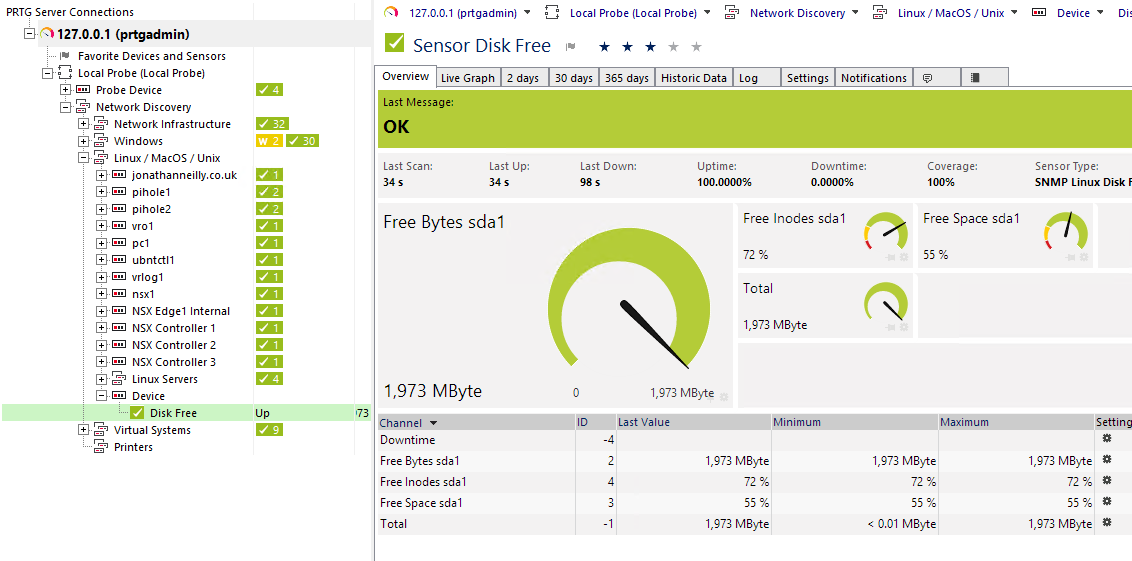
Task: Collapse the Device node
Action: point(102,396)
